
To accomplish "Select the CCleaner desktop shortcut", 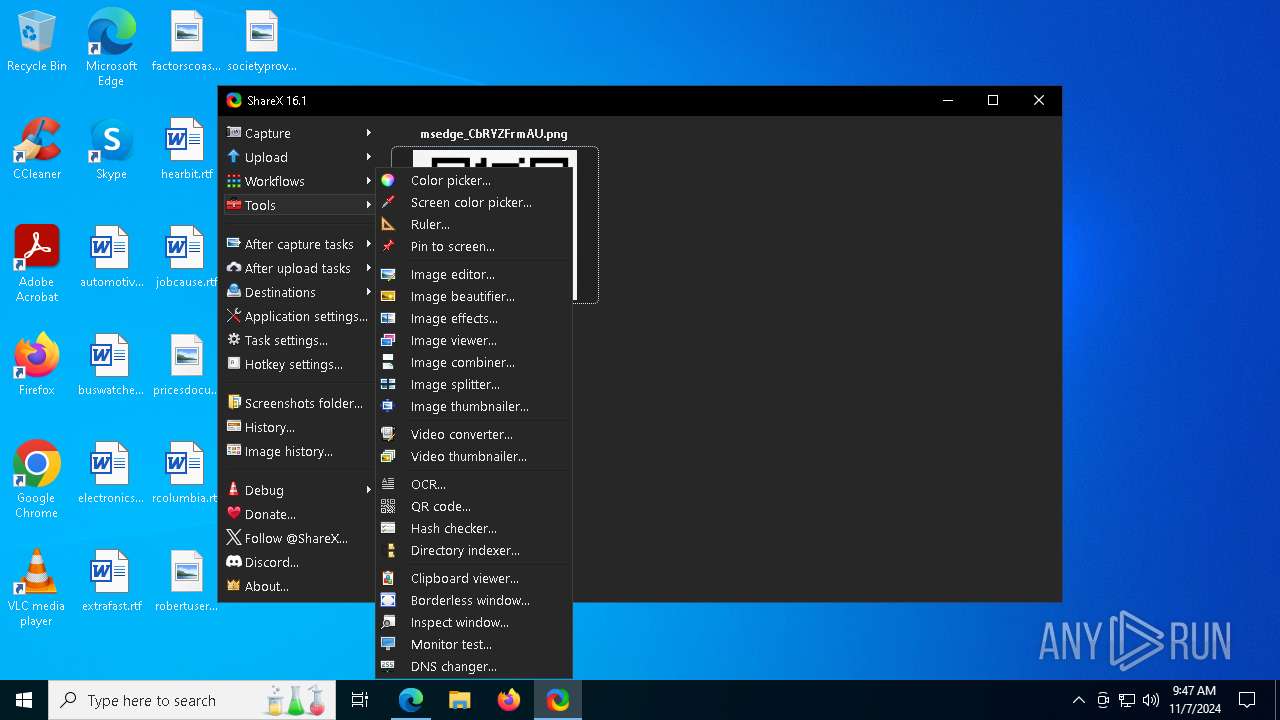I will 37,150.
